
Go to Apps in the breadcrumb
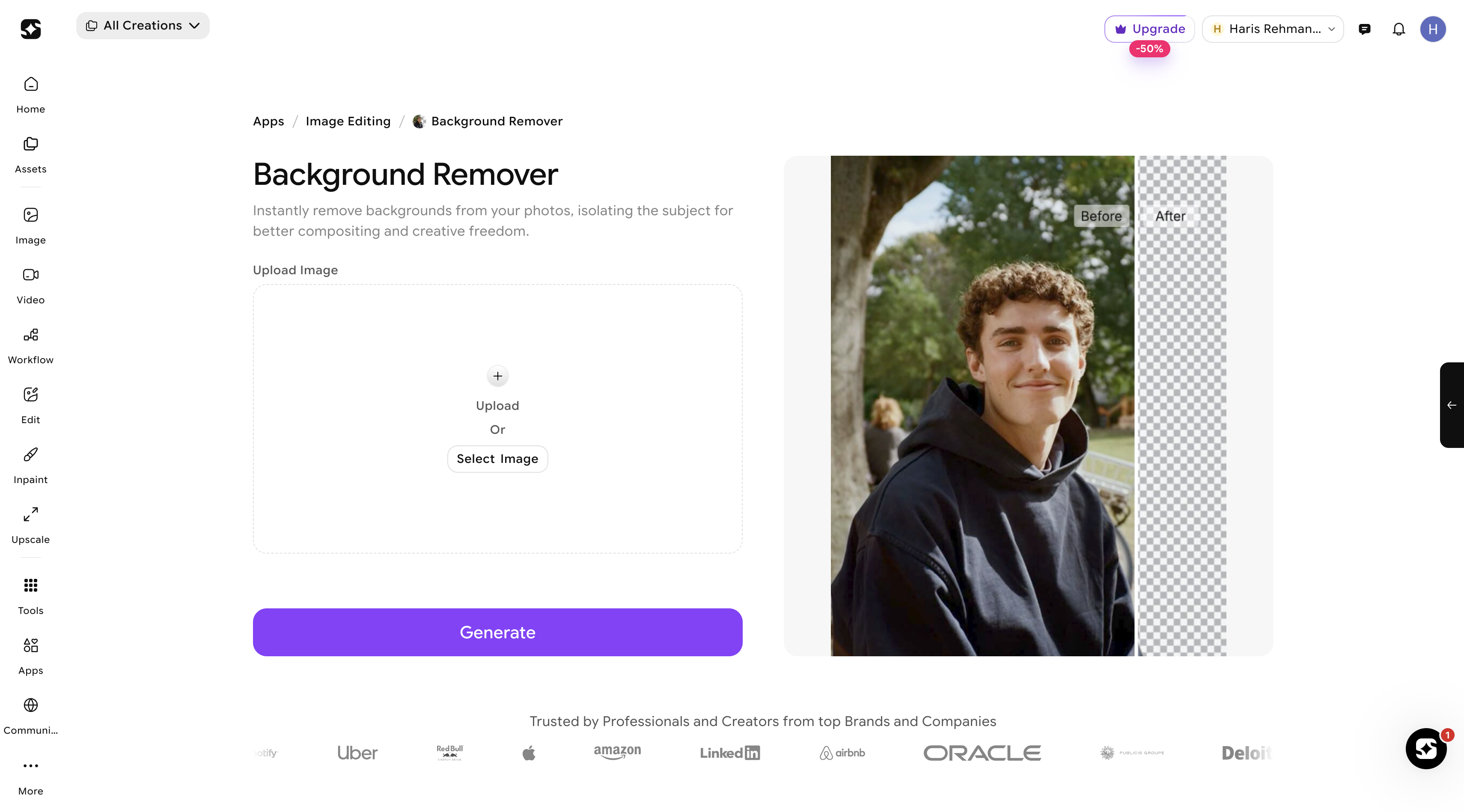268,122
